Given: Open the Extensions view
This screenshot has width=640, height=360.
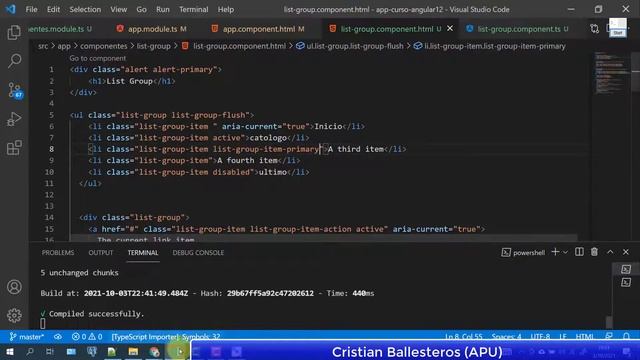Looking at the screenshot, I should (x=14, y=148).
